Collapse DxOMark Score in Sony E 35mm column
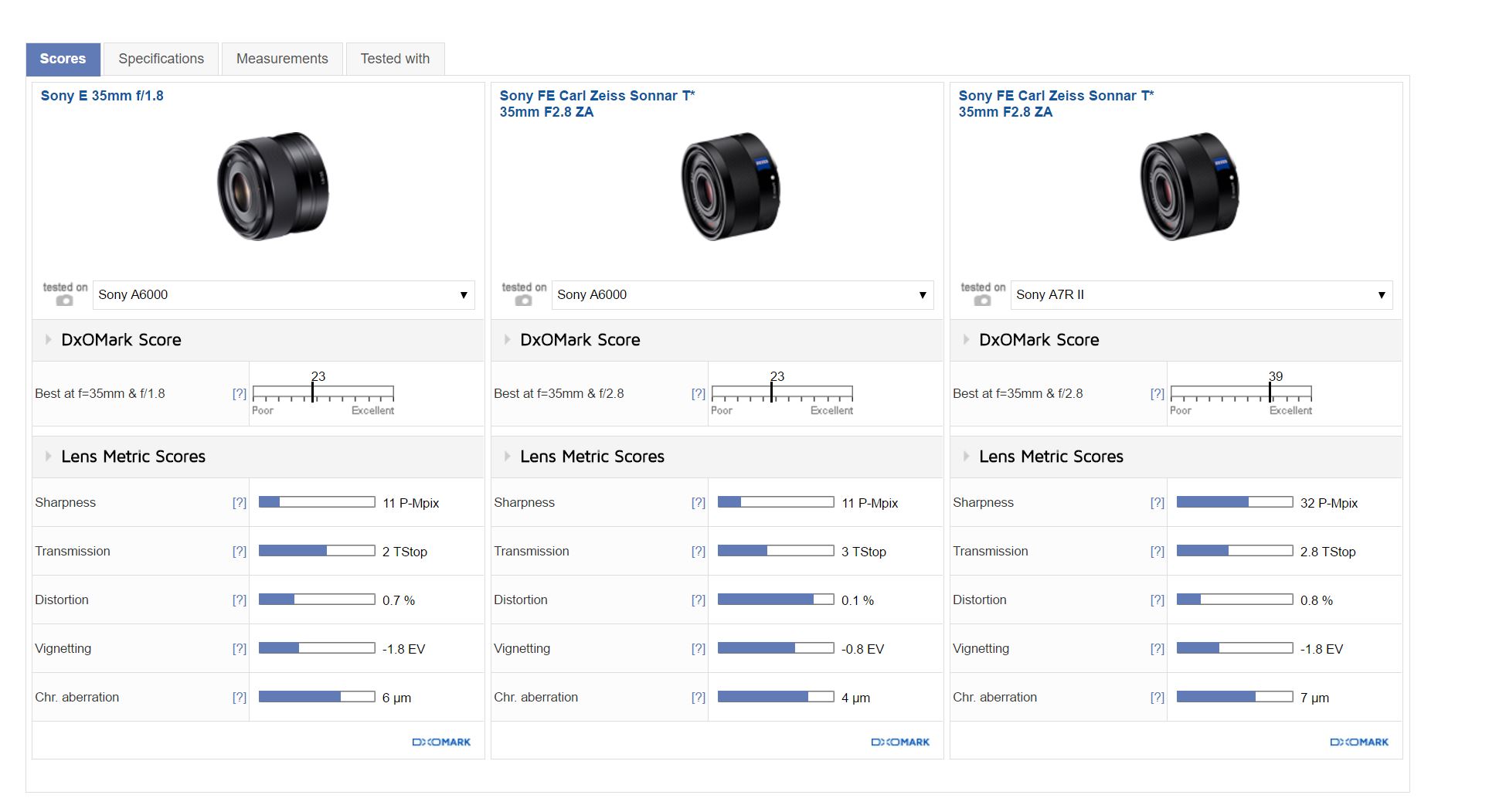 click(48, 340)
